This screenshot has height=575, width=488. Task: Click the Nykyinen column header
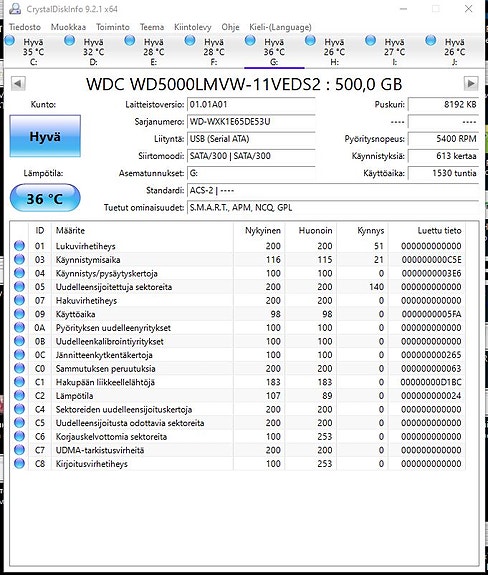coord(259,230)
